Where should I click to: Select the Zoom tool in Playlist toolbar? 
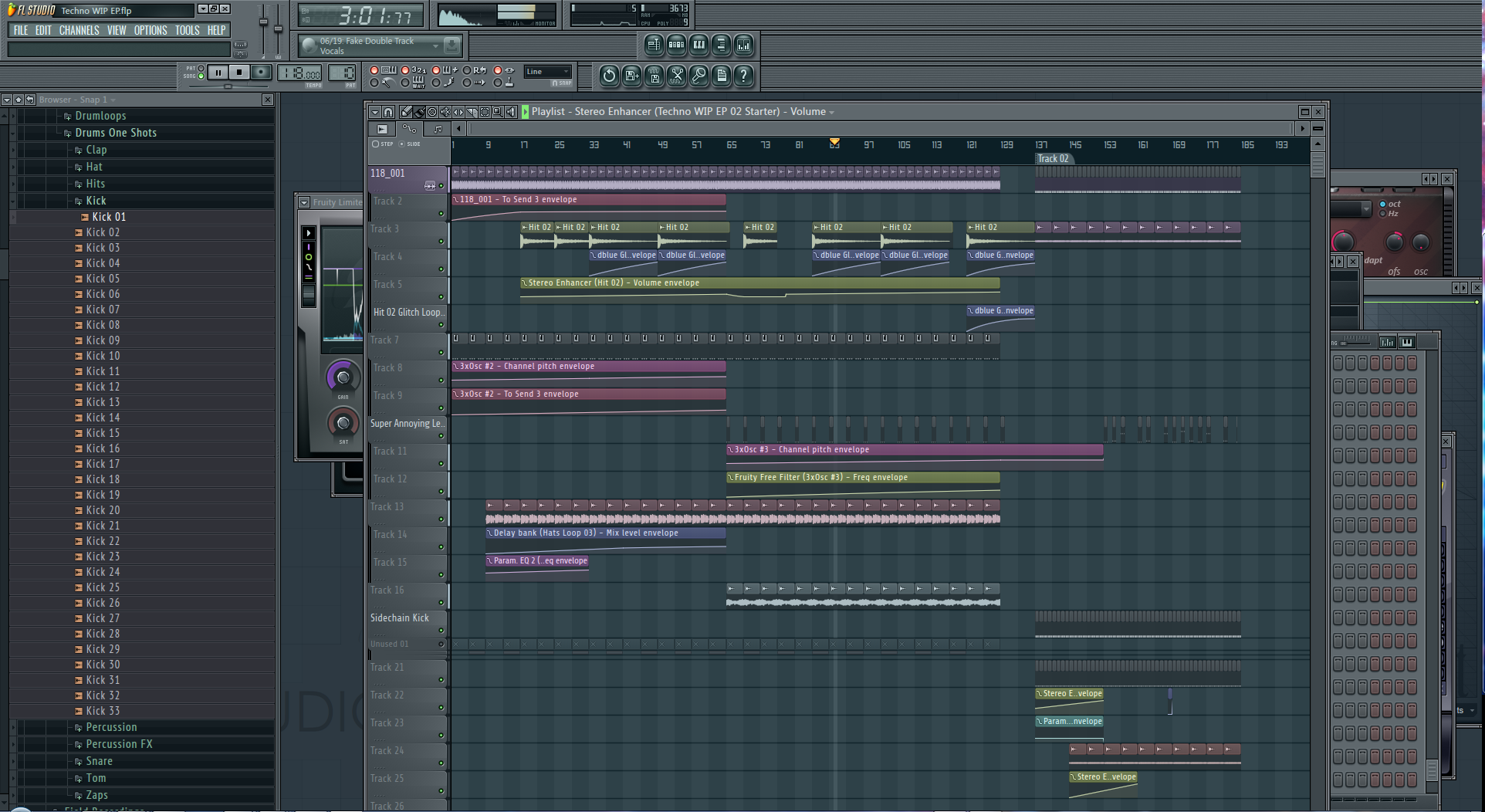pos(498,112)
